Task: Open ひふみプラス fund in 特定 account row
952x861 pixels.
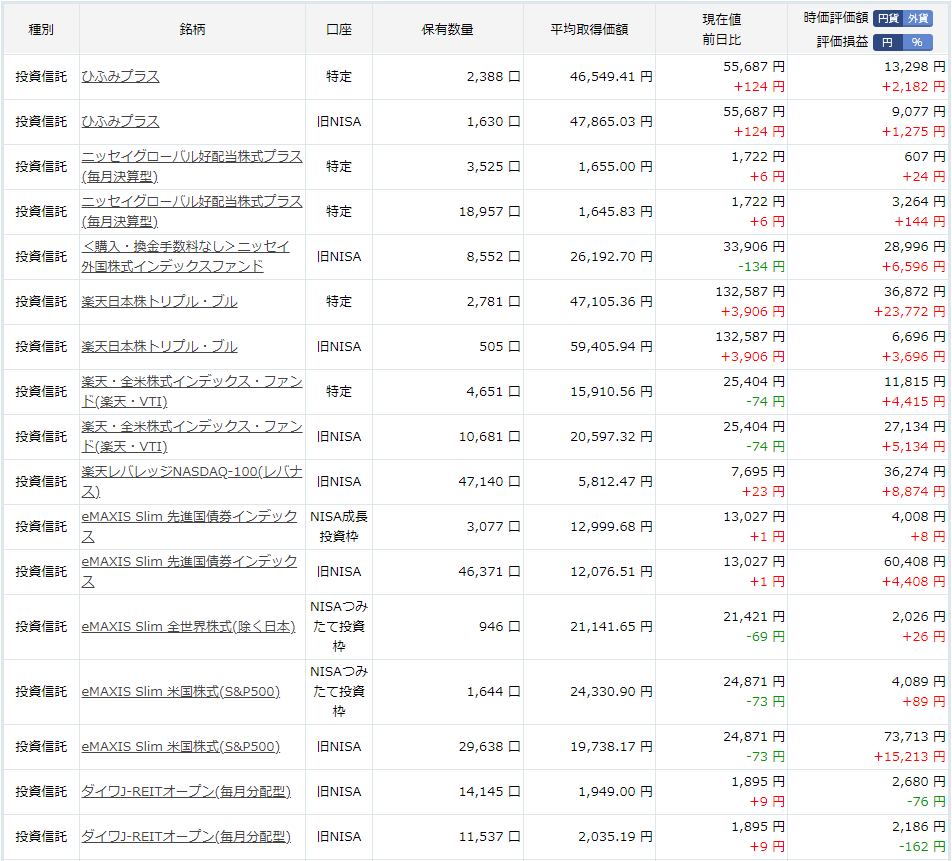Action: [120, 77]
